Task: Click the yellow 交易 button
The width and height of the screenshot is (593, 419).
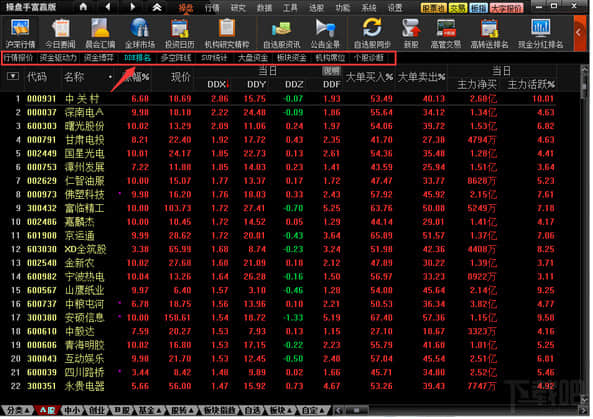Action: coord(458,8)
